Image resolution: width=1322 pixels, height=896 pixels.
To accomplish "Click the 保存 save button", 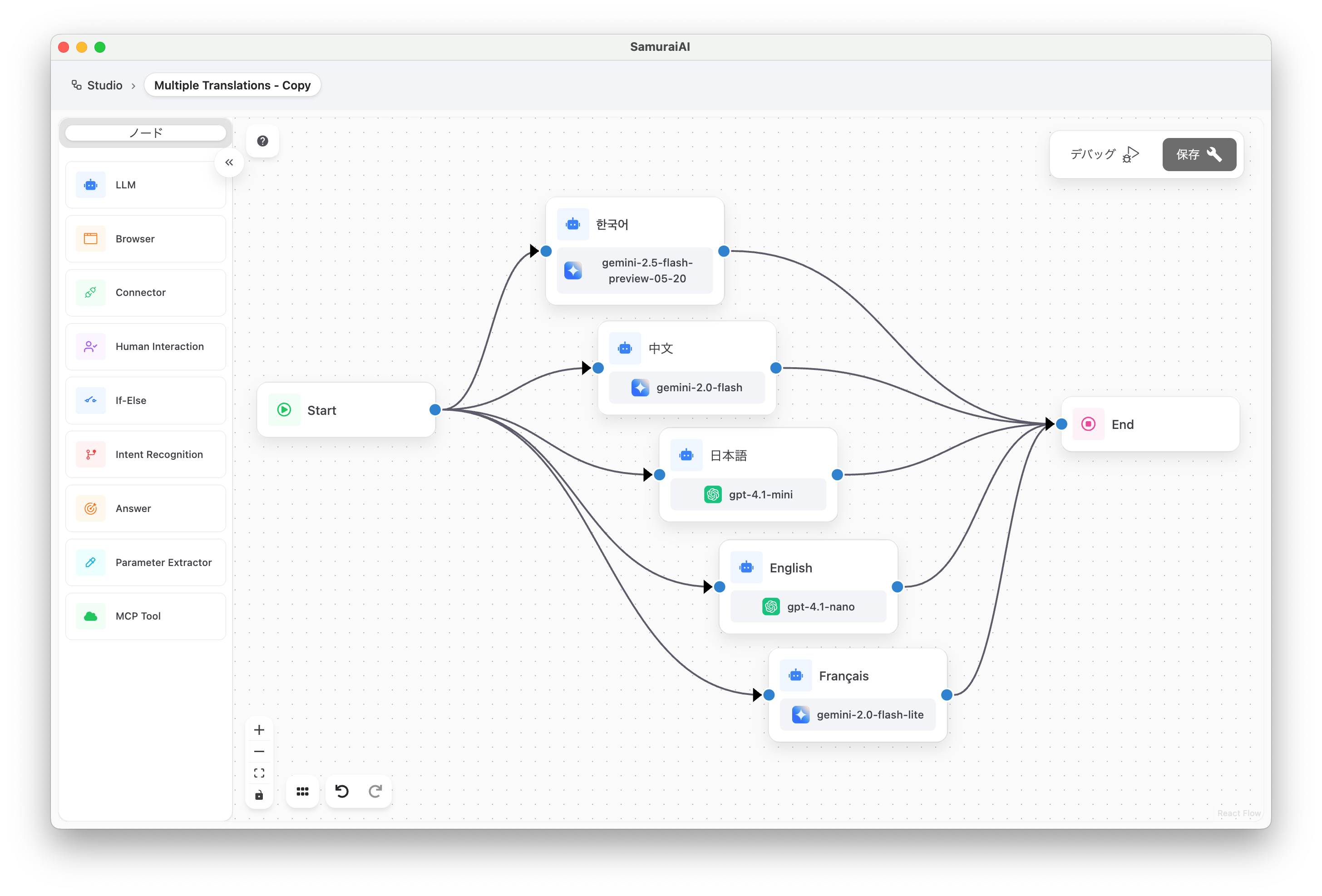I will 1199,154.
